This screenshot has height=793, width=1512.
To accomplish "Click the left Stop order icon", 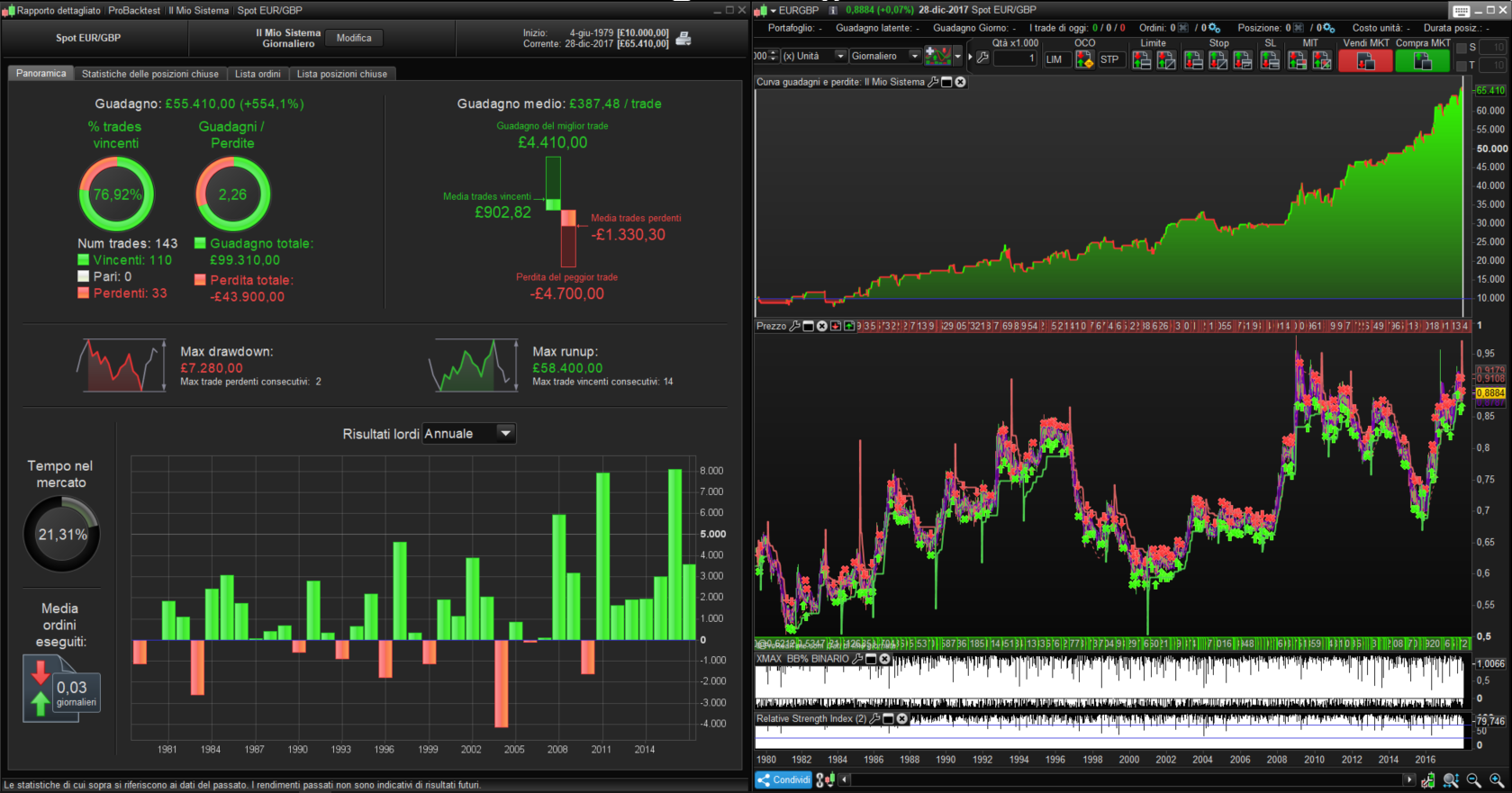I will [1193, 59].
